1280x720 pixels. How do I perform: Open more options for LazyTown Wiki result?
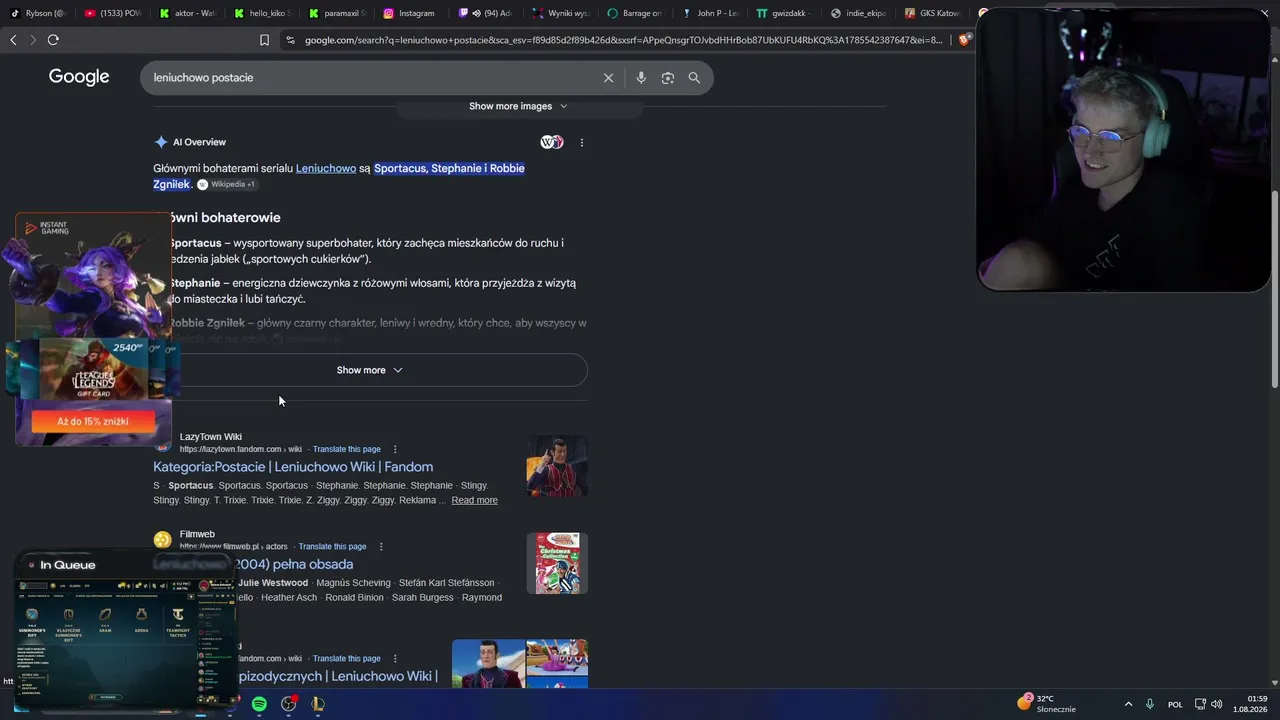click(395, 449)
